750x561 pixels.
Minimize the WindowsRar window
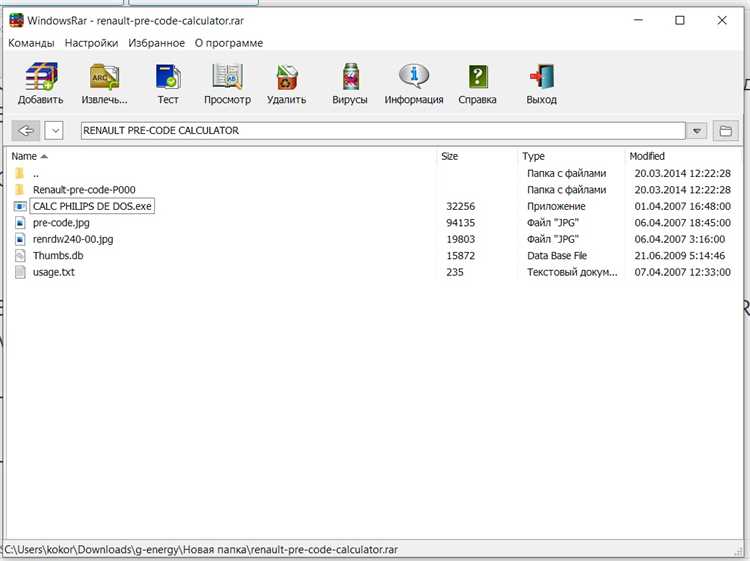[639, 20]
